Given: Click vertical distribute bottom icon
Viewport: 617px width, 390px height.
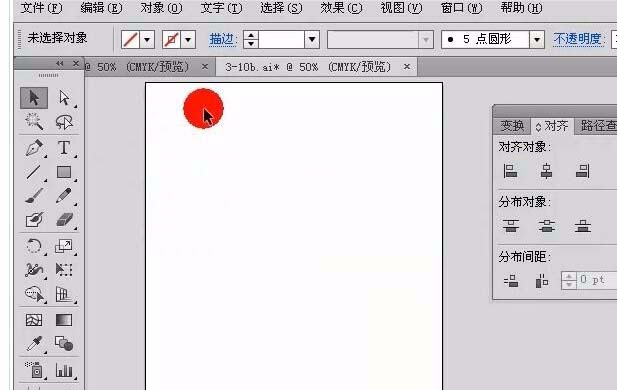Looking at the screenshot, I should pos(582,226).
